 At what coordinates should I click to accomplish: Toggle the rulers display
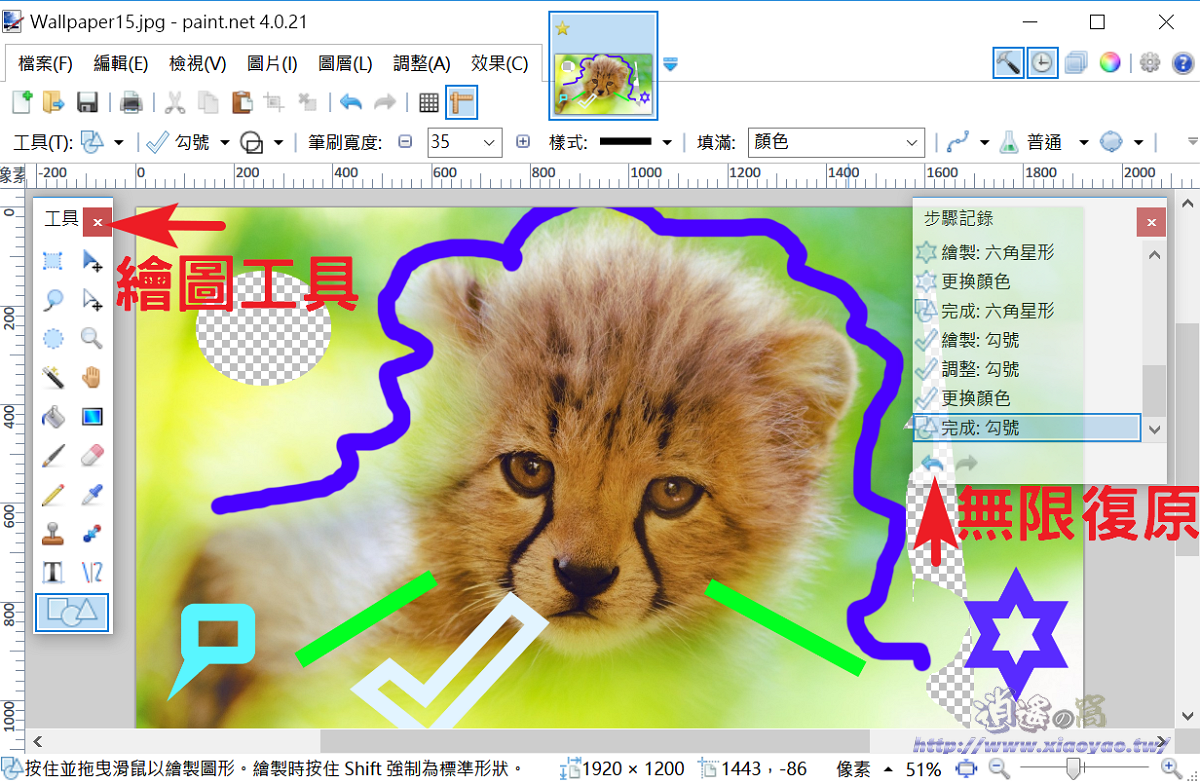pos(461,102)
